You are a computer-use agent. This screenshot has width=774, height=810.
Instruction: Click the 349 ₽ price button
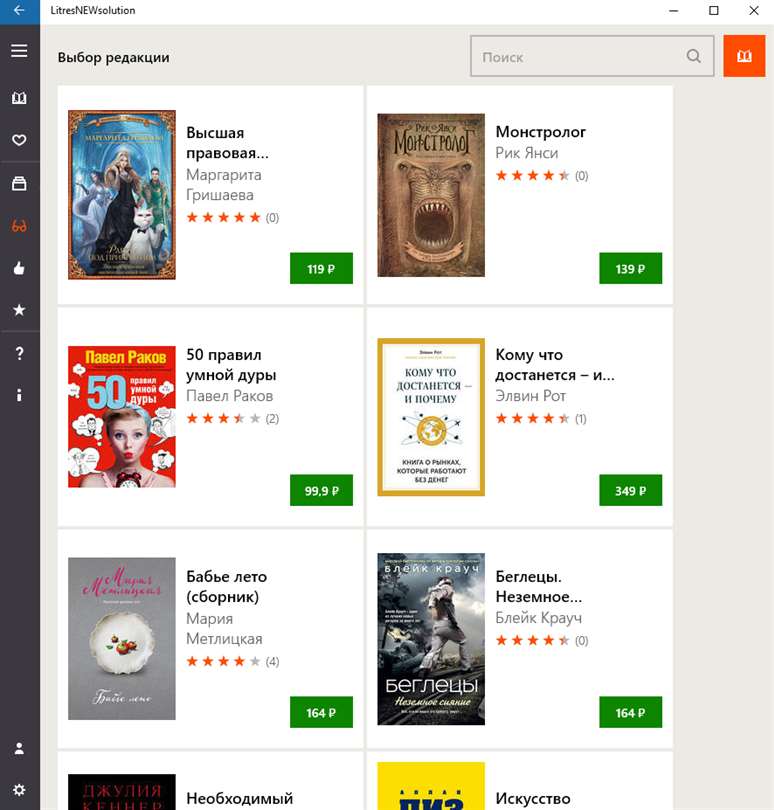tap(630, 490)
